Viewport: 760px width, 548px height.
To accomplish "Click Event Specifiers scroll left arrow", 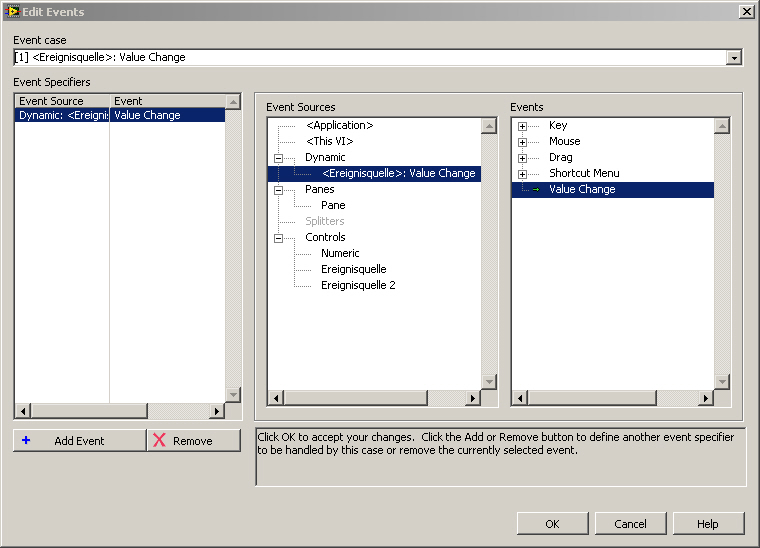I will (23, 411).
